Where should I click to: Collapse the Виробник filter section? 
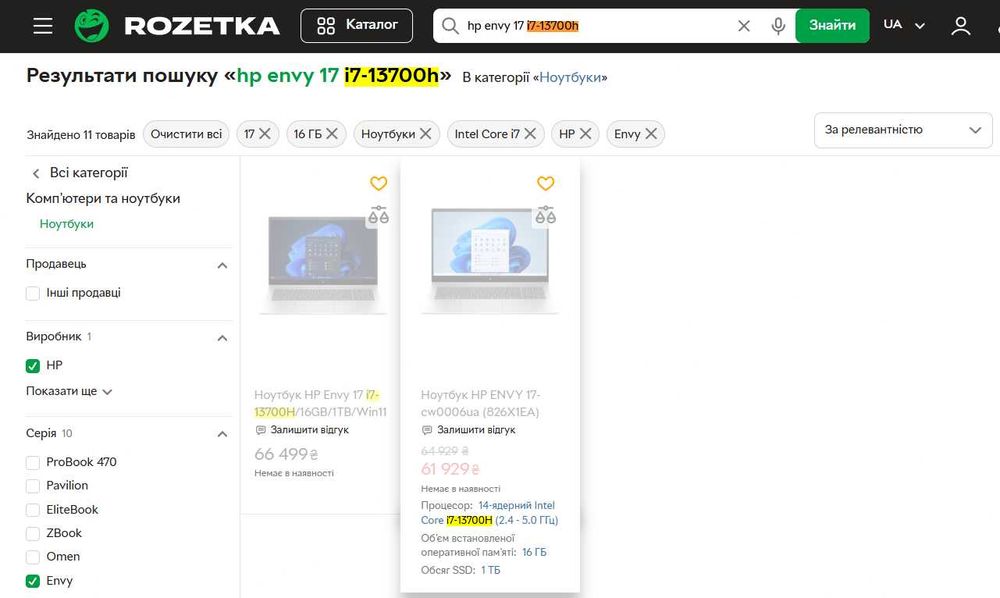click(x=222, y=338)
